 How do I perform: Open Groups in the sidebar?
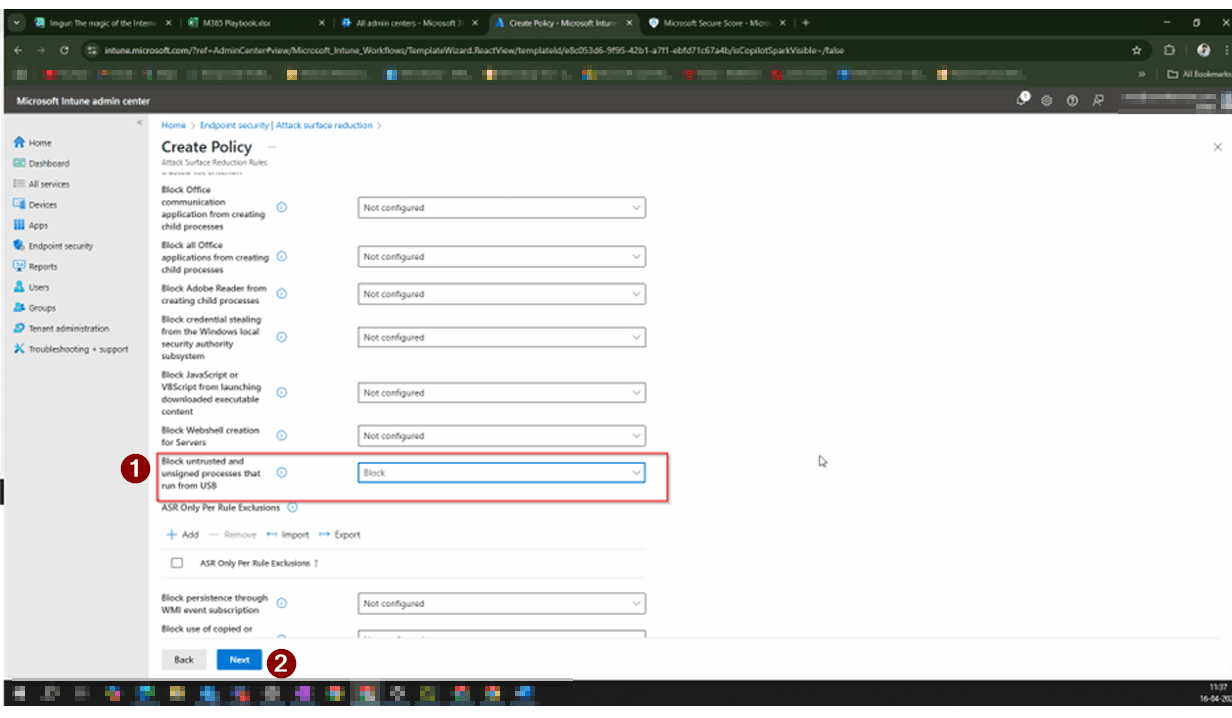pos(34,308)
